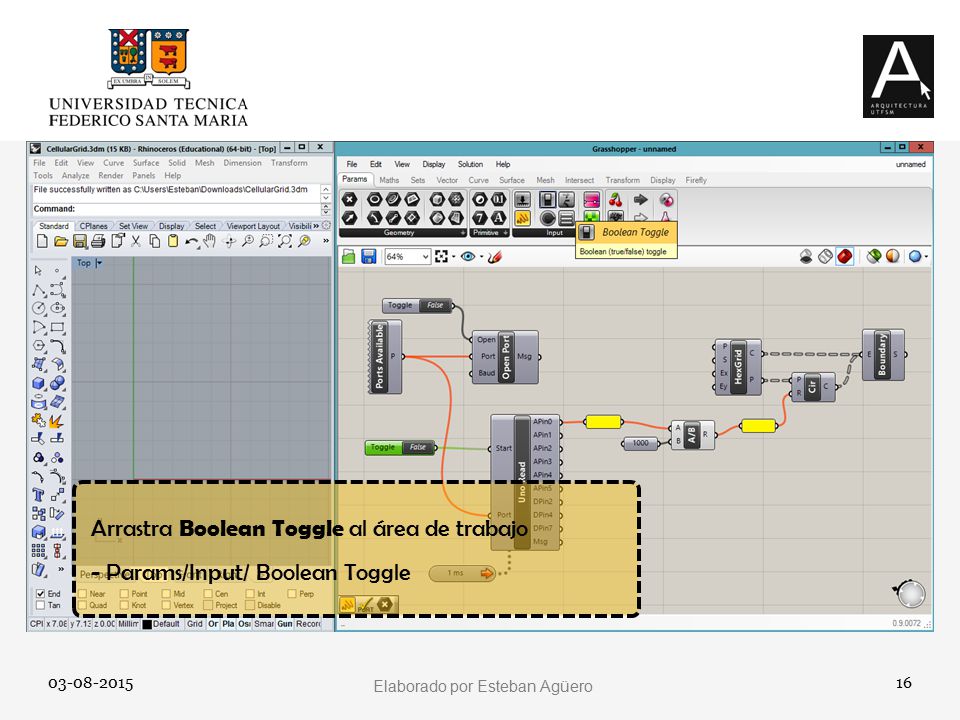Click the Print icon in Rhino toolbar
Image resolution: width=960 pixels, height=720 pixels.
[98, 241]
